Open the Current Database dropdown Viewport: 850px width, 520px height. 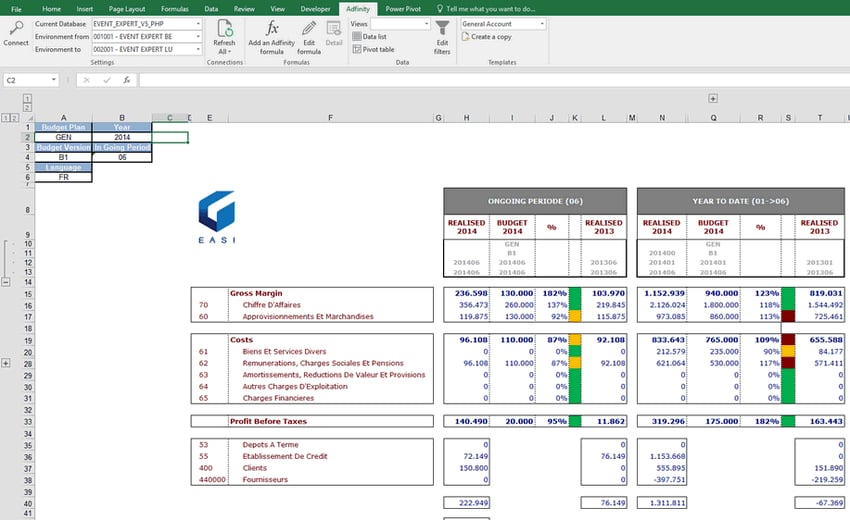point(198,23)
